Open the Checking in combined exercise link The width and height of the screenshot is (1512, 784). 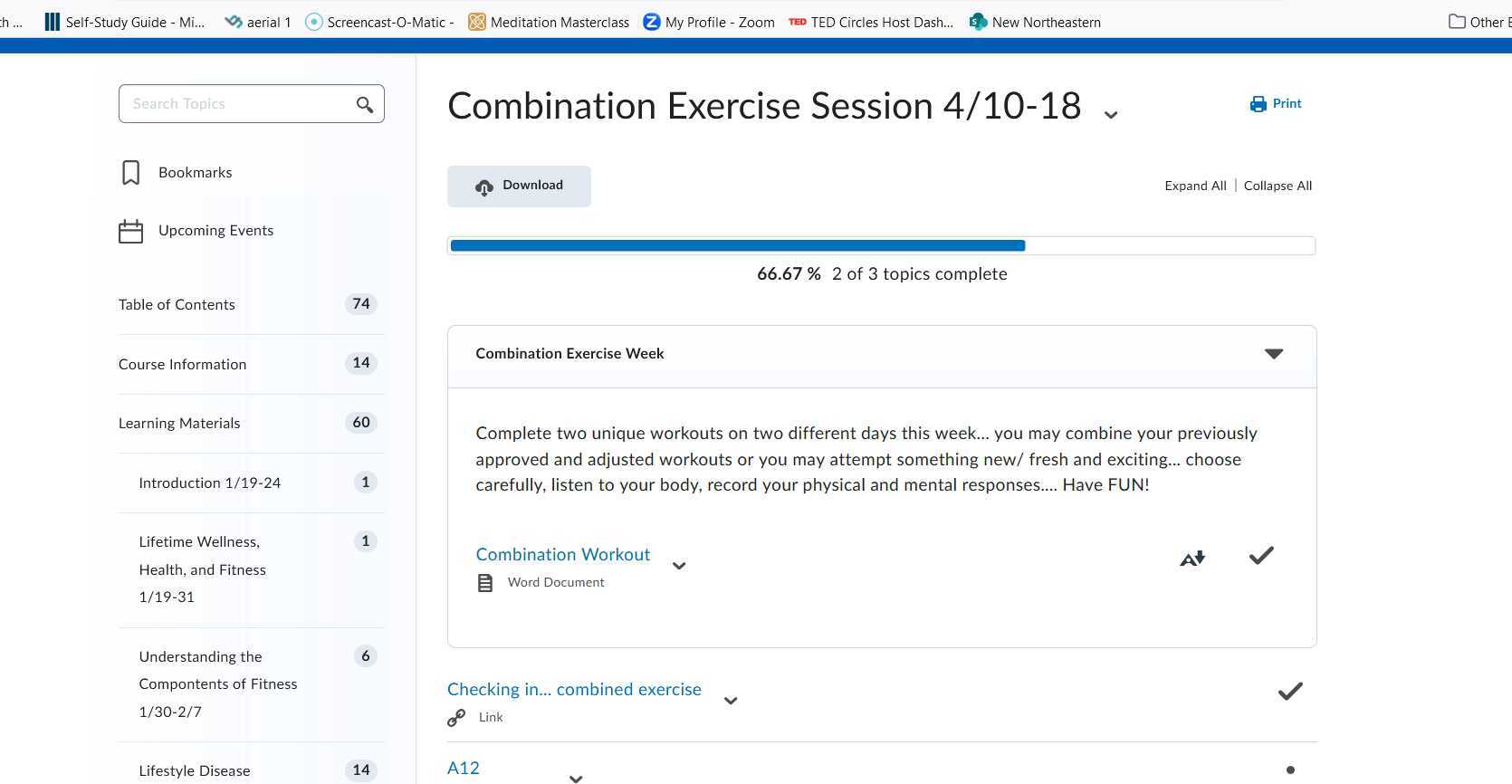coord(574,690)
